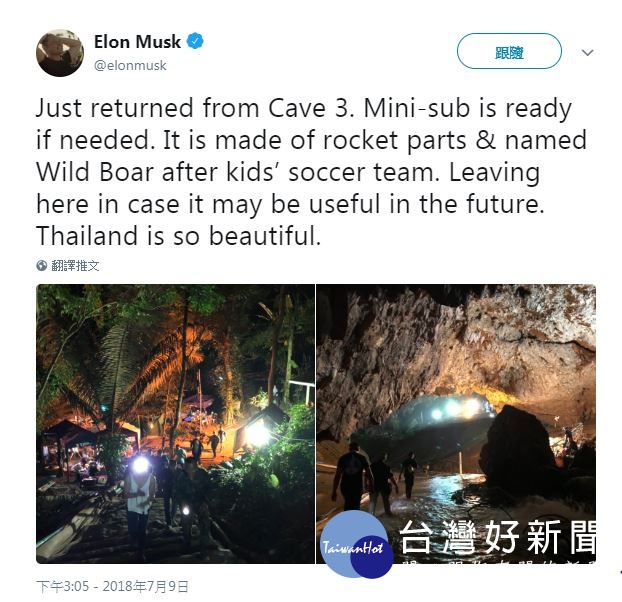Image resolution: width=622 pixels, height=602 pixels.
Task: Click the 跟隨 follow button
Action: [509, 51]
